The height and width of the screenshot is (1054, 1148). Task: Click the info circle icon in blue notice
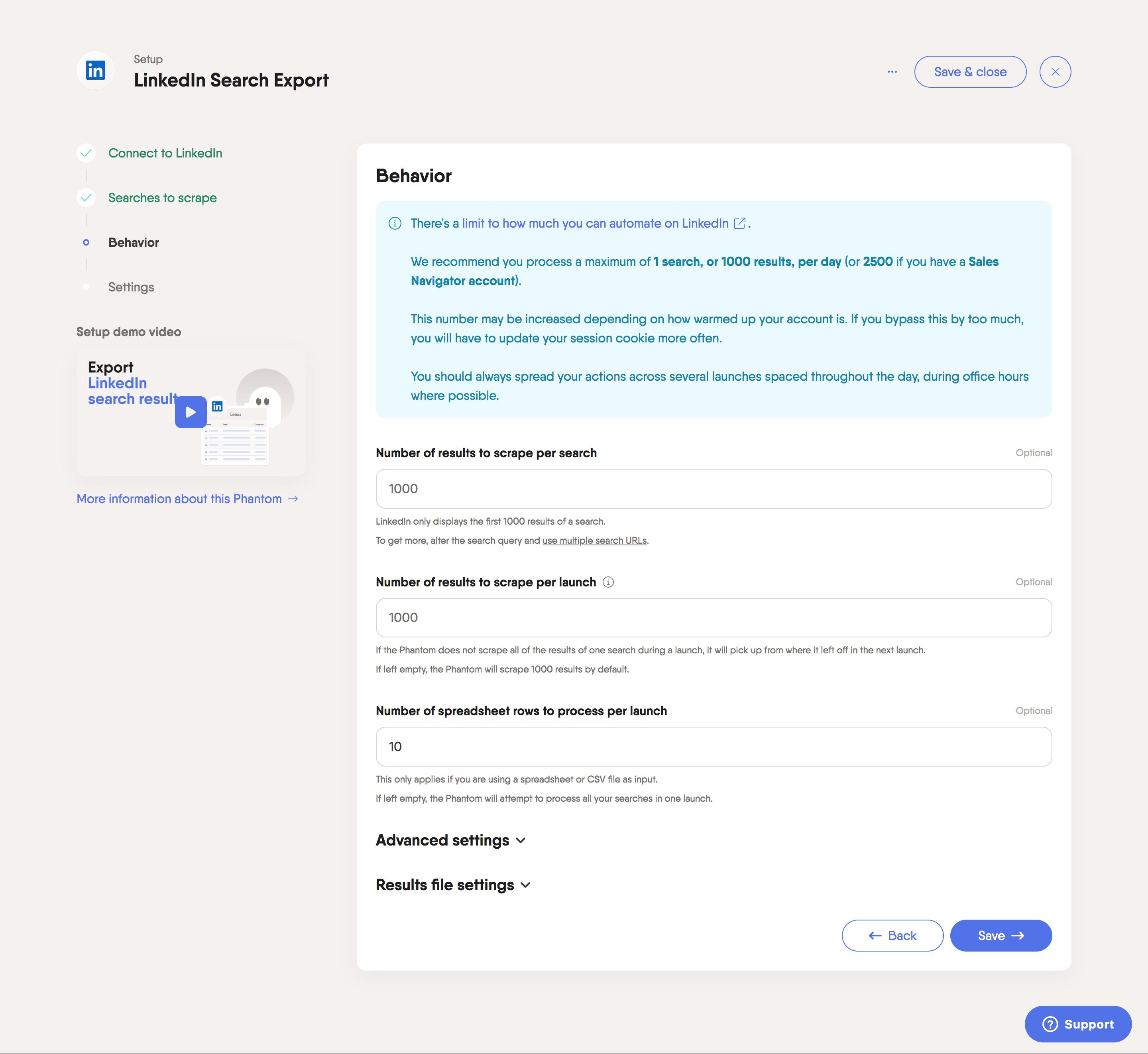click(x=395, y=224)
